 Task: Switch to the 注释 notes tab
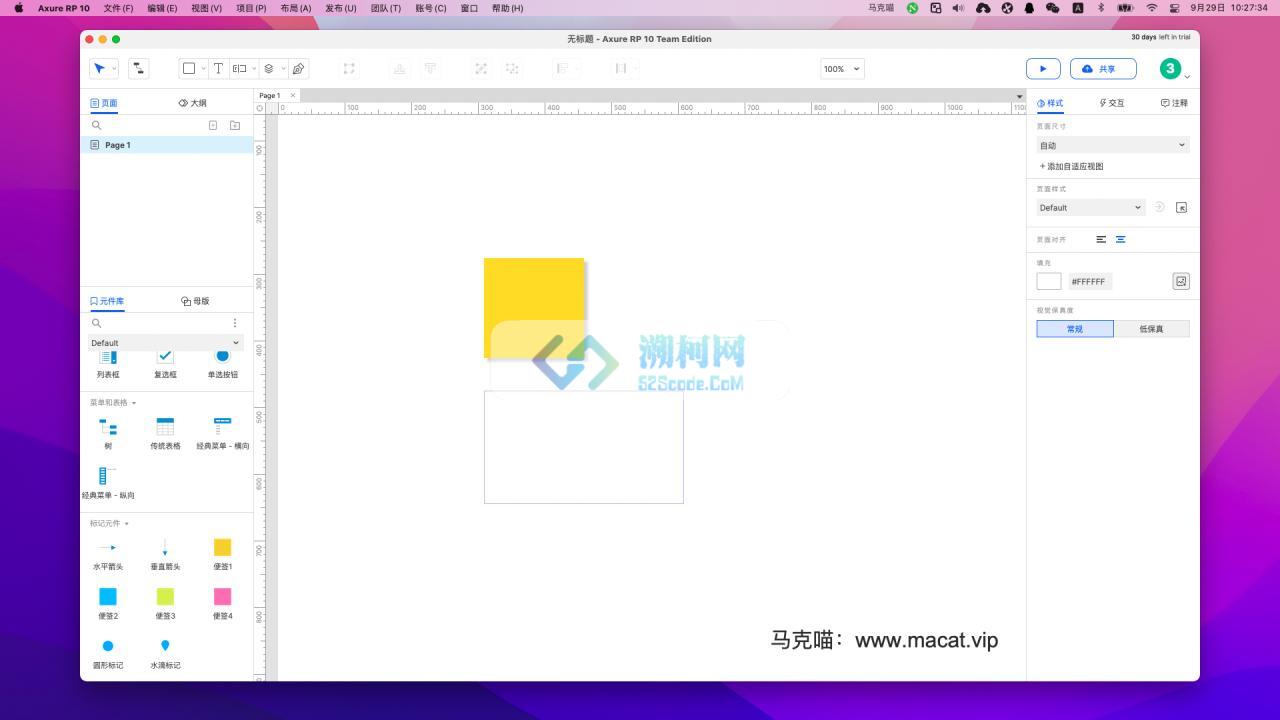1174,103
